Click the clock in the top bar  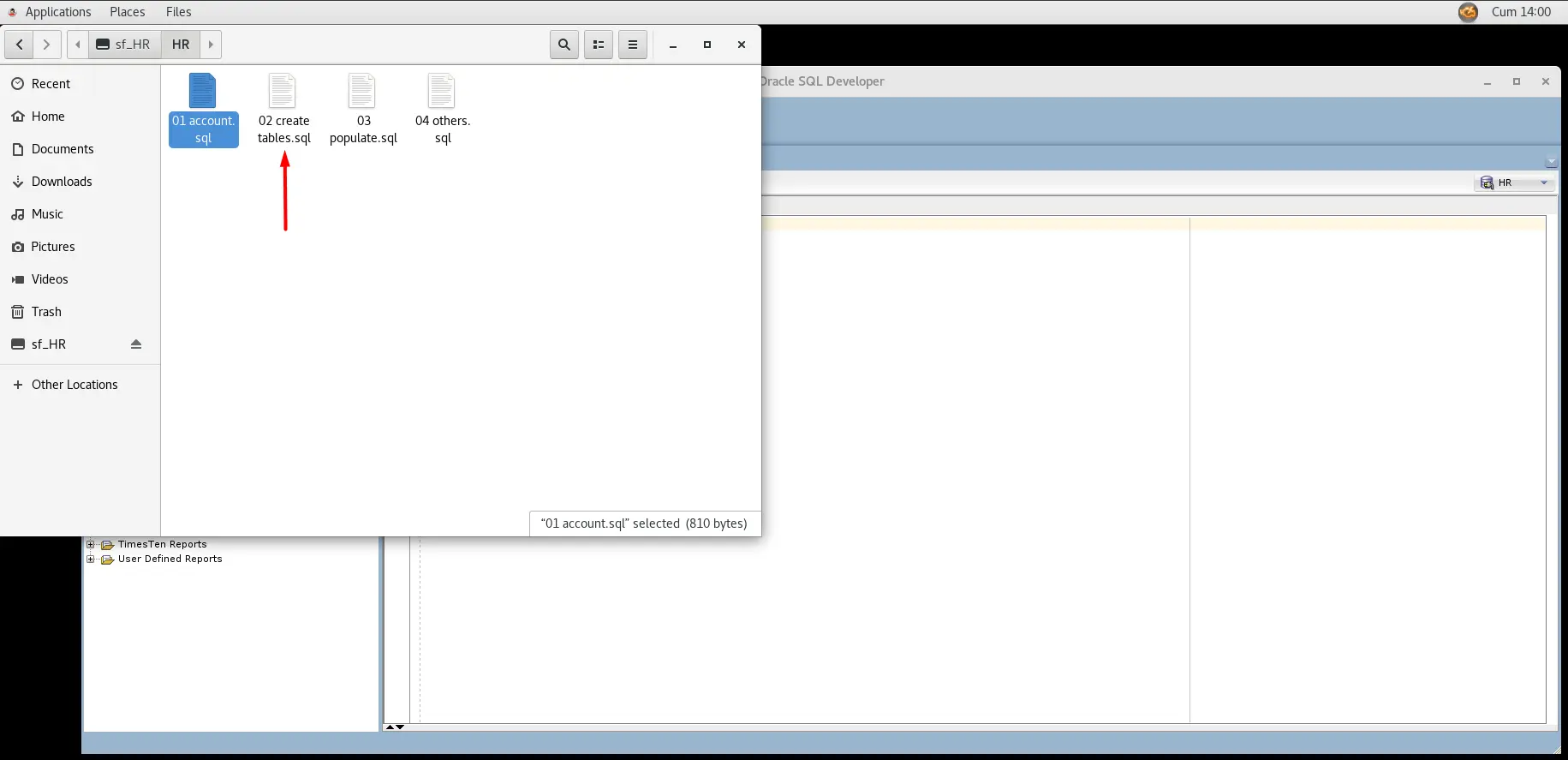click(1521, 12)
